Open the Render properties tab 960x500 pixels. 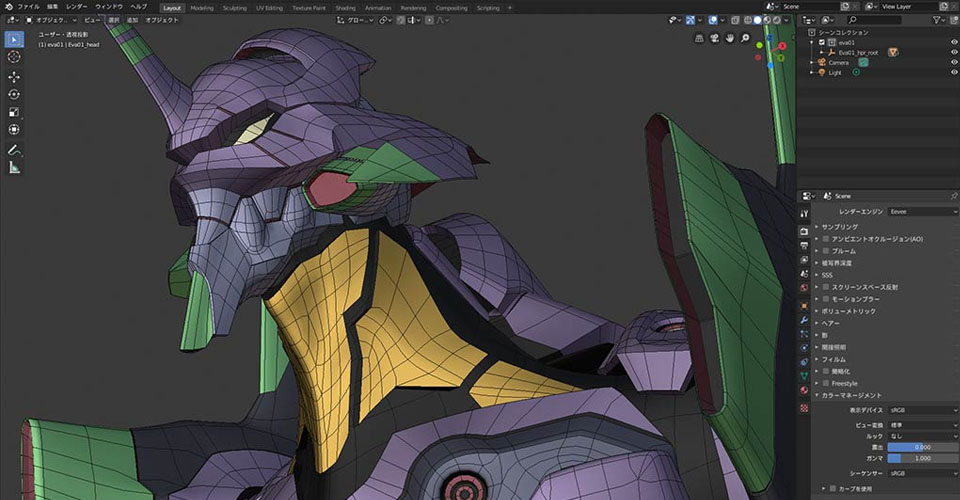(x=804, y=231)
